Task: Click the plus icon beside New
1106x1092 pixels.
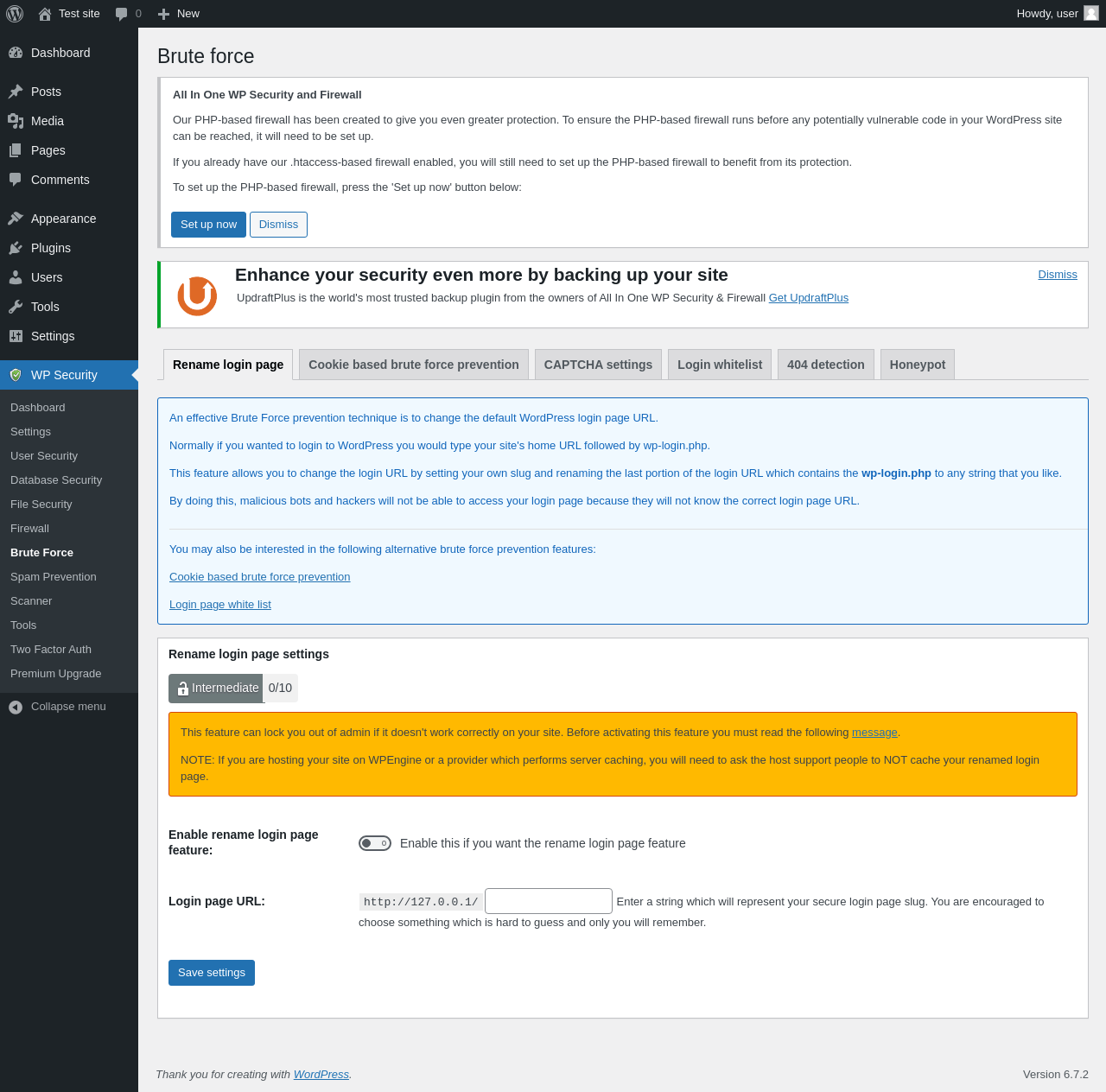Action: tap(163, 14)
